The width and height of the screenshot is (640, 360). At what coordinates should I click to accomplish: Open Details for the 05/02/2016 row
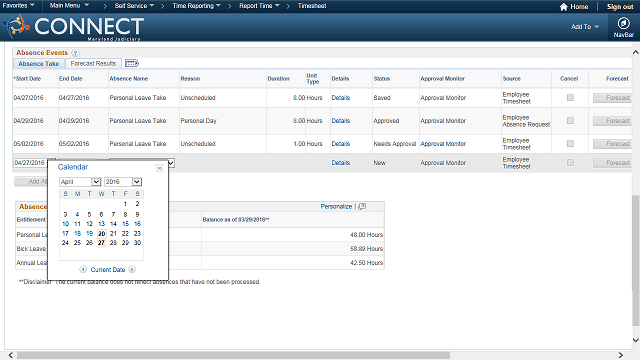click(x=340, y=144)
